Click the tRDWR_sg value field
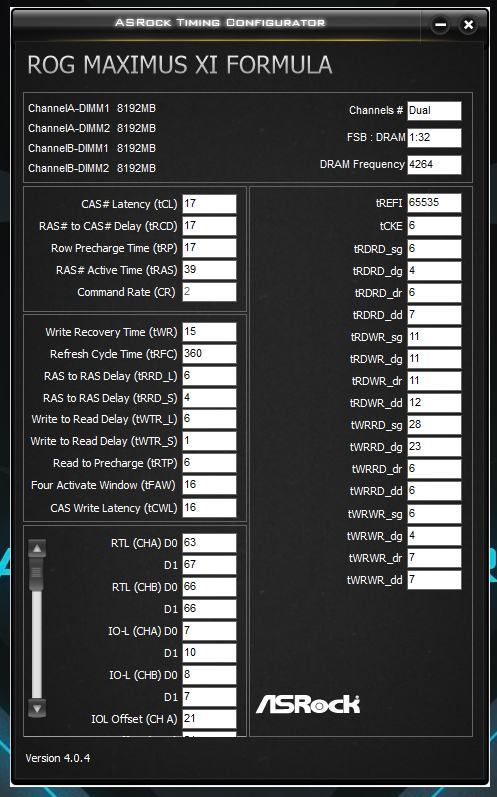497x797 pixels. (x=434, y=337)
